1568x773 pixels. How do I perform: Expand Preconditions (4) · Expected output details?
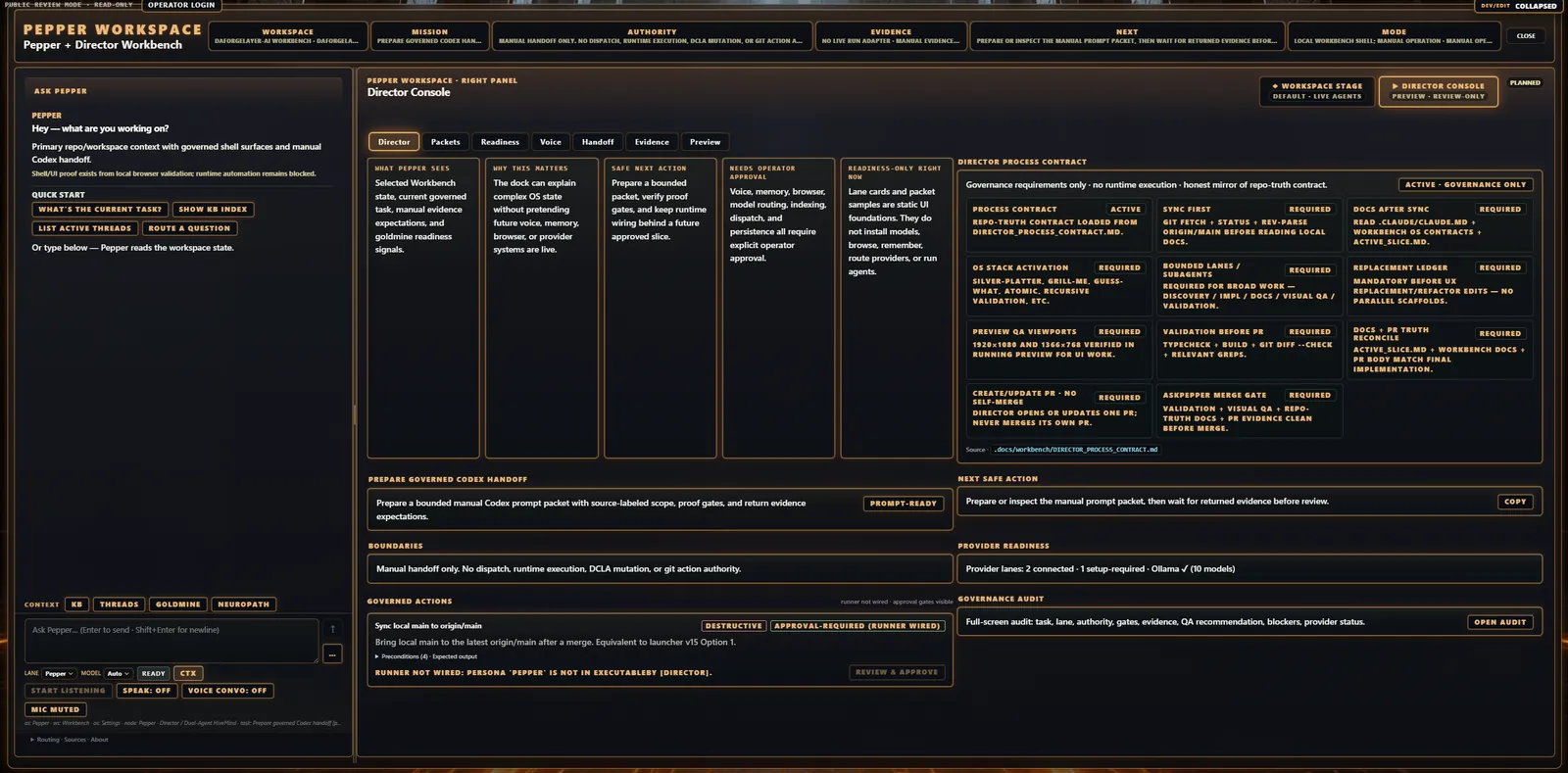(426, 656)
